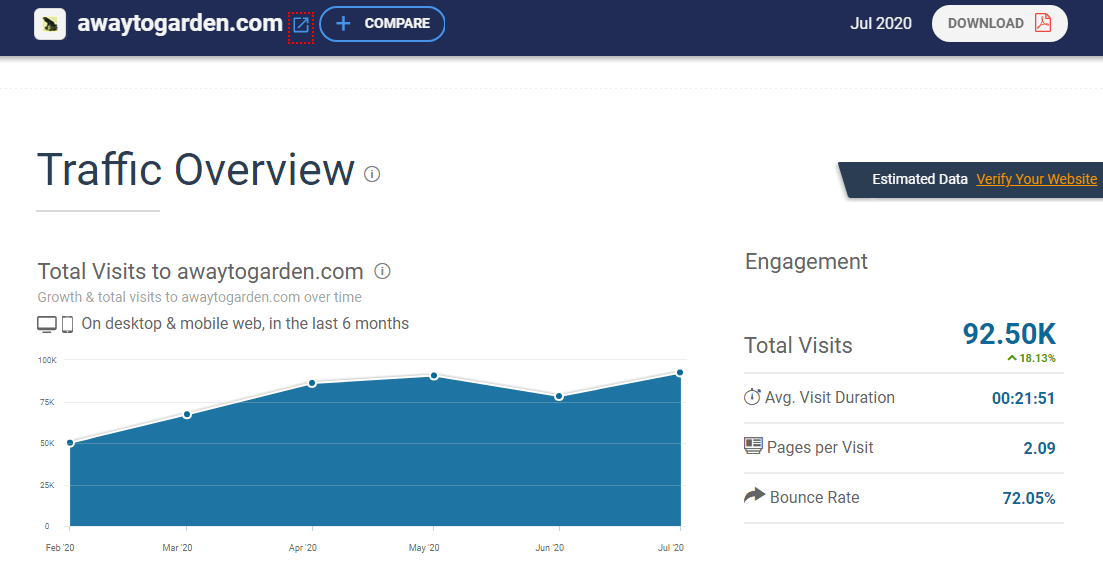Image resolution: width=1103 pixels, height=583 pixels.
Task: Click the COMPARE button
Action: click(x=382, y=24)
